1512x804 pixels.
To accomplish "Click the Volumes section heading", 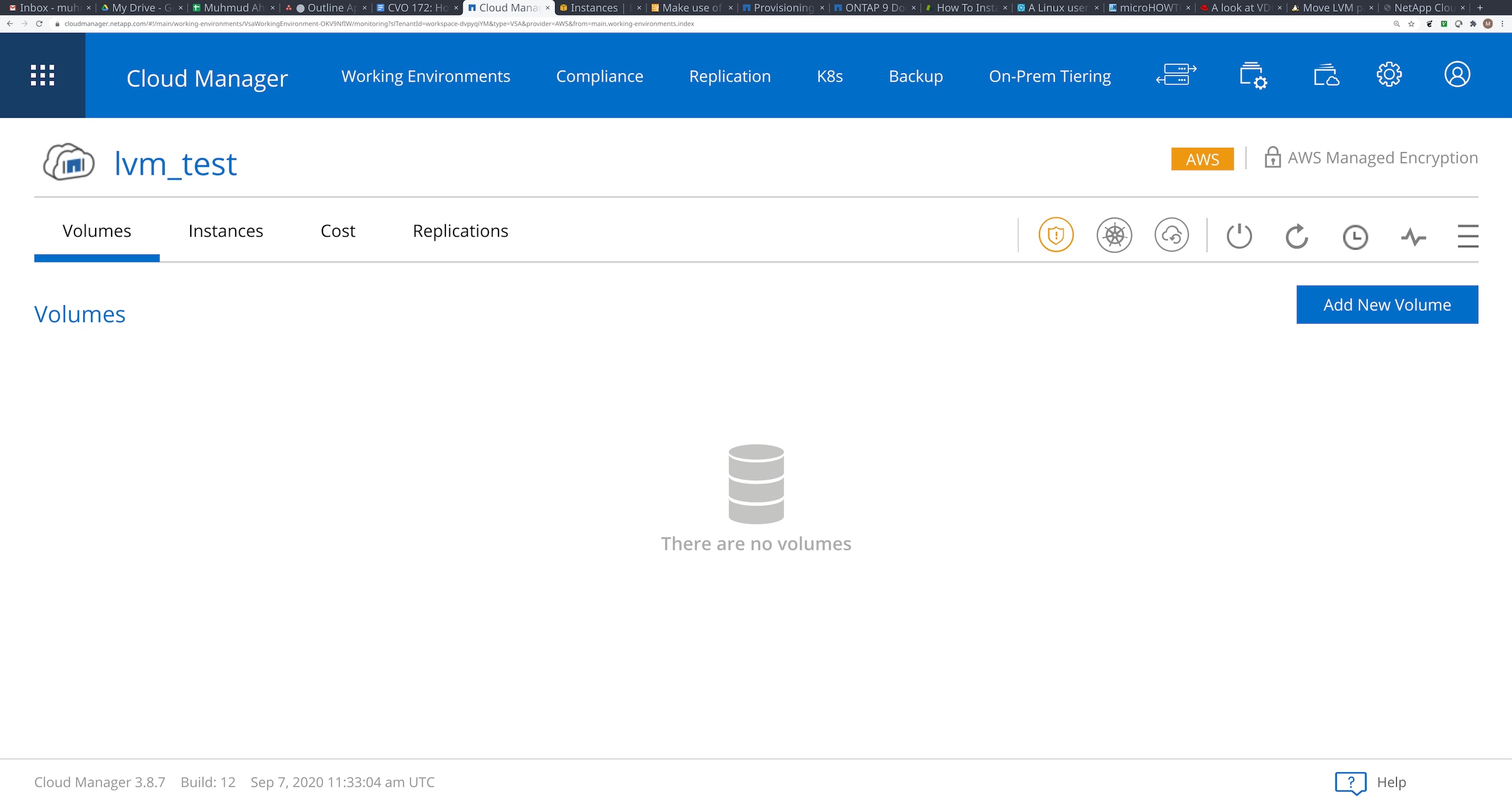I will click(80, 314).
